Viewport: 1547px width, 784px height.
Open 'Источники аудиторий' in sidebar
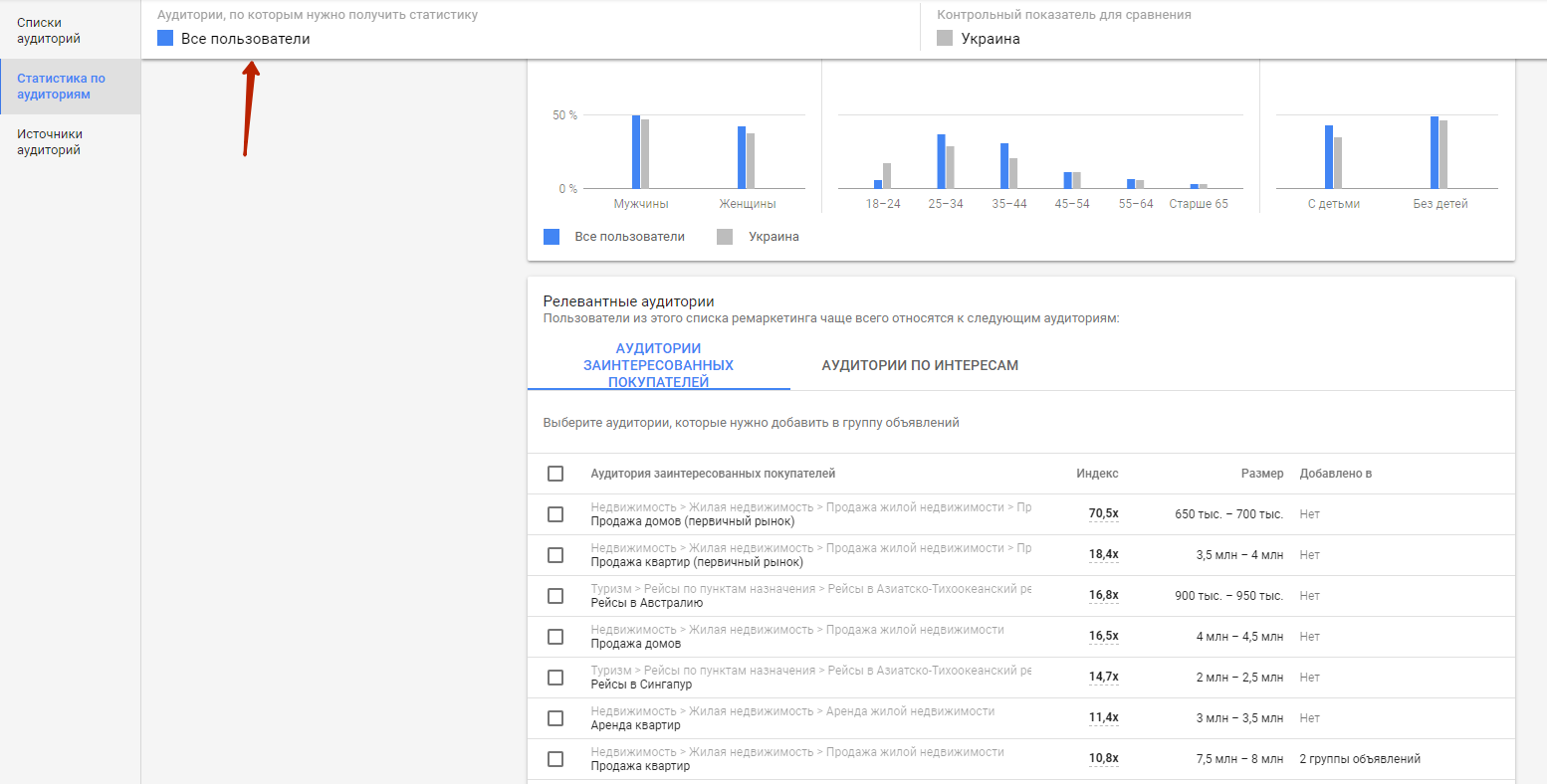click(x=49, y=142)
